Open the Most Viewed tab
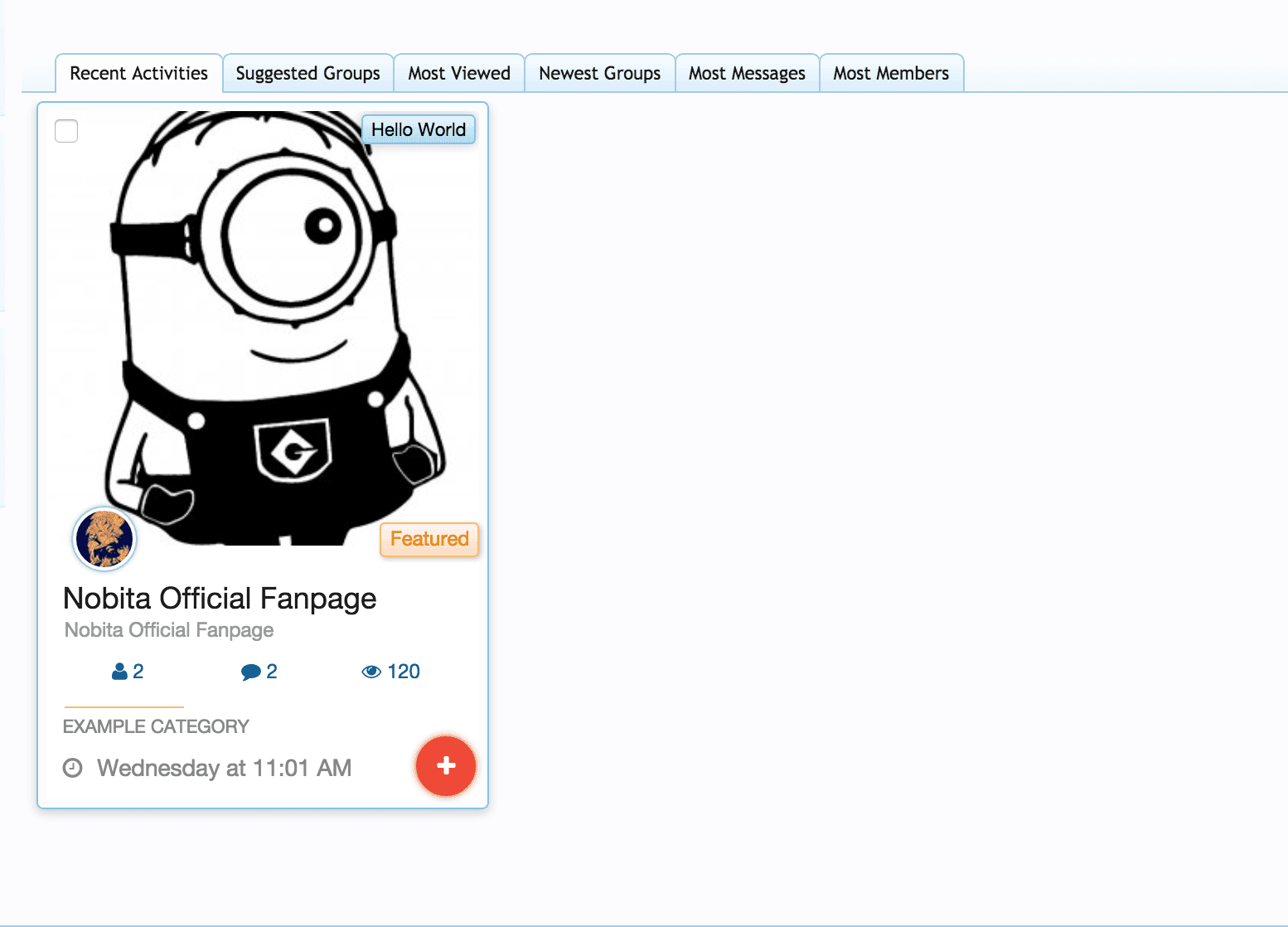Viewport: 1288px width, 927px height. (459, 73)
